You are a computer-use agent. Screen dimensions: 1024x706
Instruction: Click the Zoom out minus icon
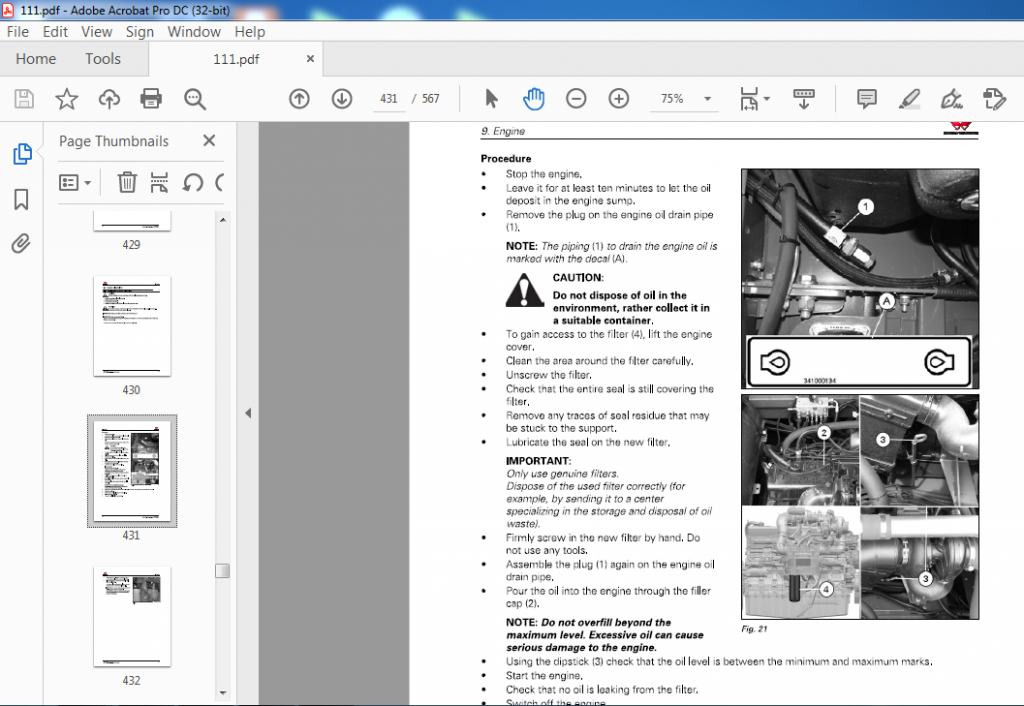point(576,99)
